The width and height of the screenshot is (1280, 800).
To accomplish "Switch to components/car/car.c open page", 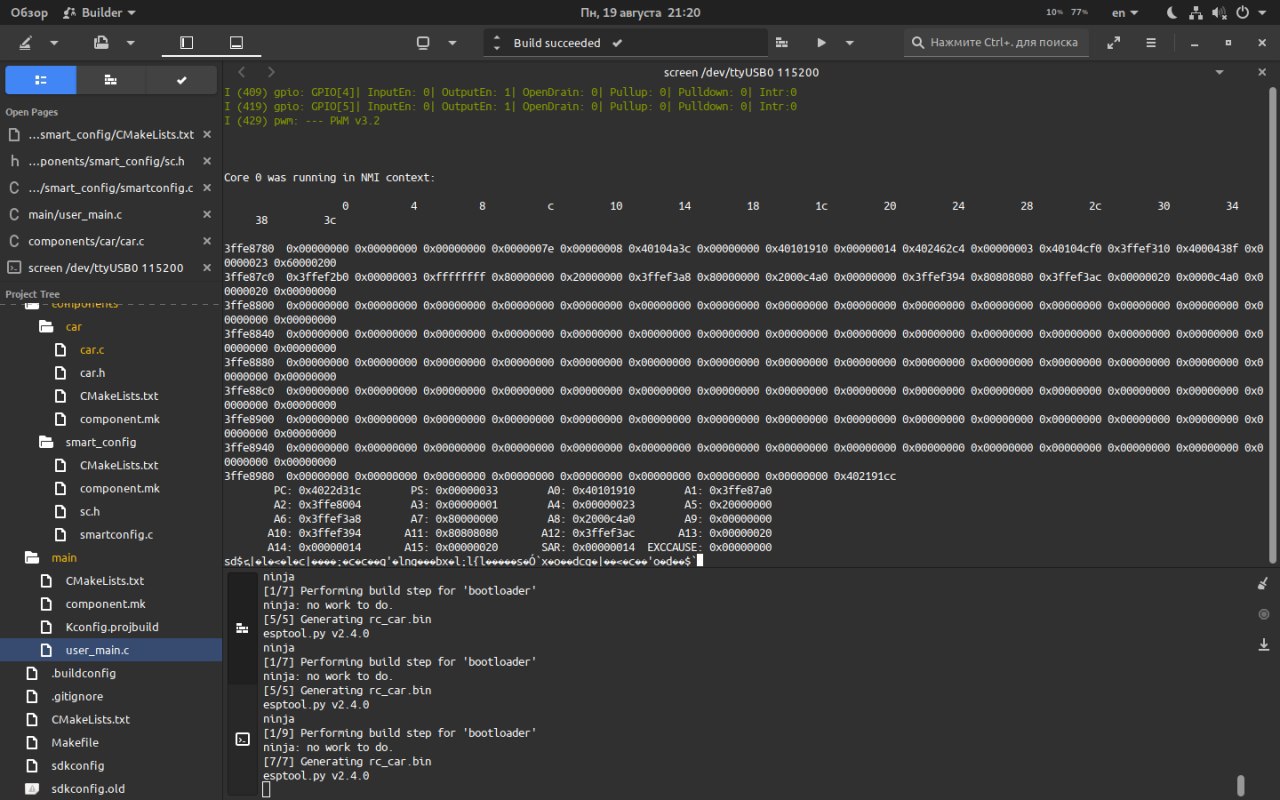I will [86, 241].
